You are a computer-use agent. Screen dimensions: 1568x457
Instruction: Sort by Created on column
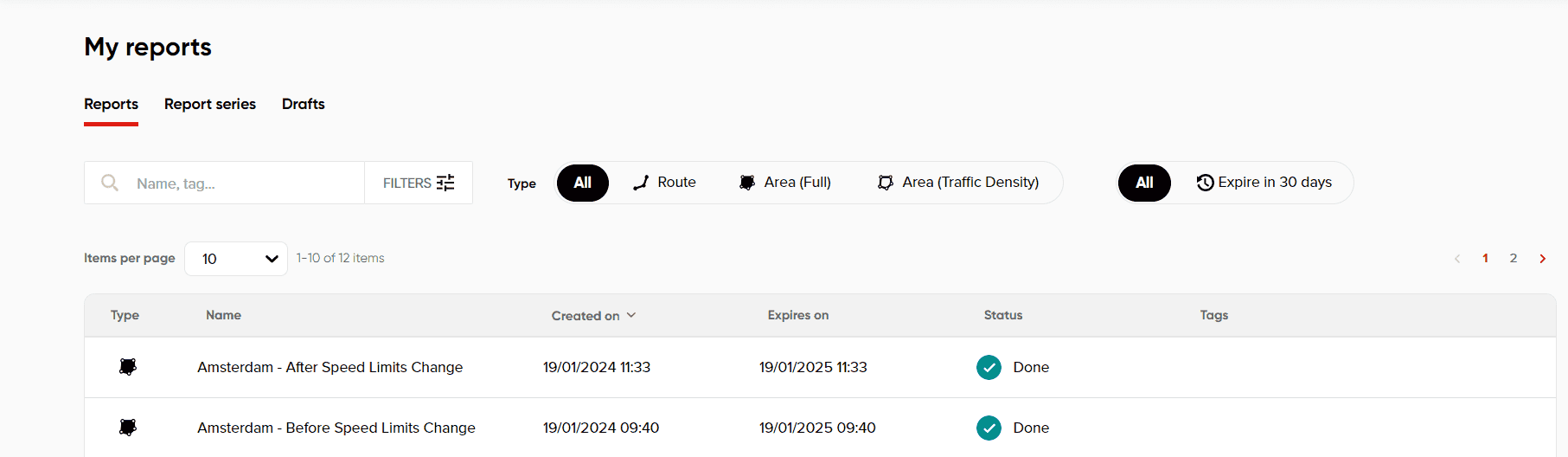pos(593,316)
